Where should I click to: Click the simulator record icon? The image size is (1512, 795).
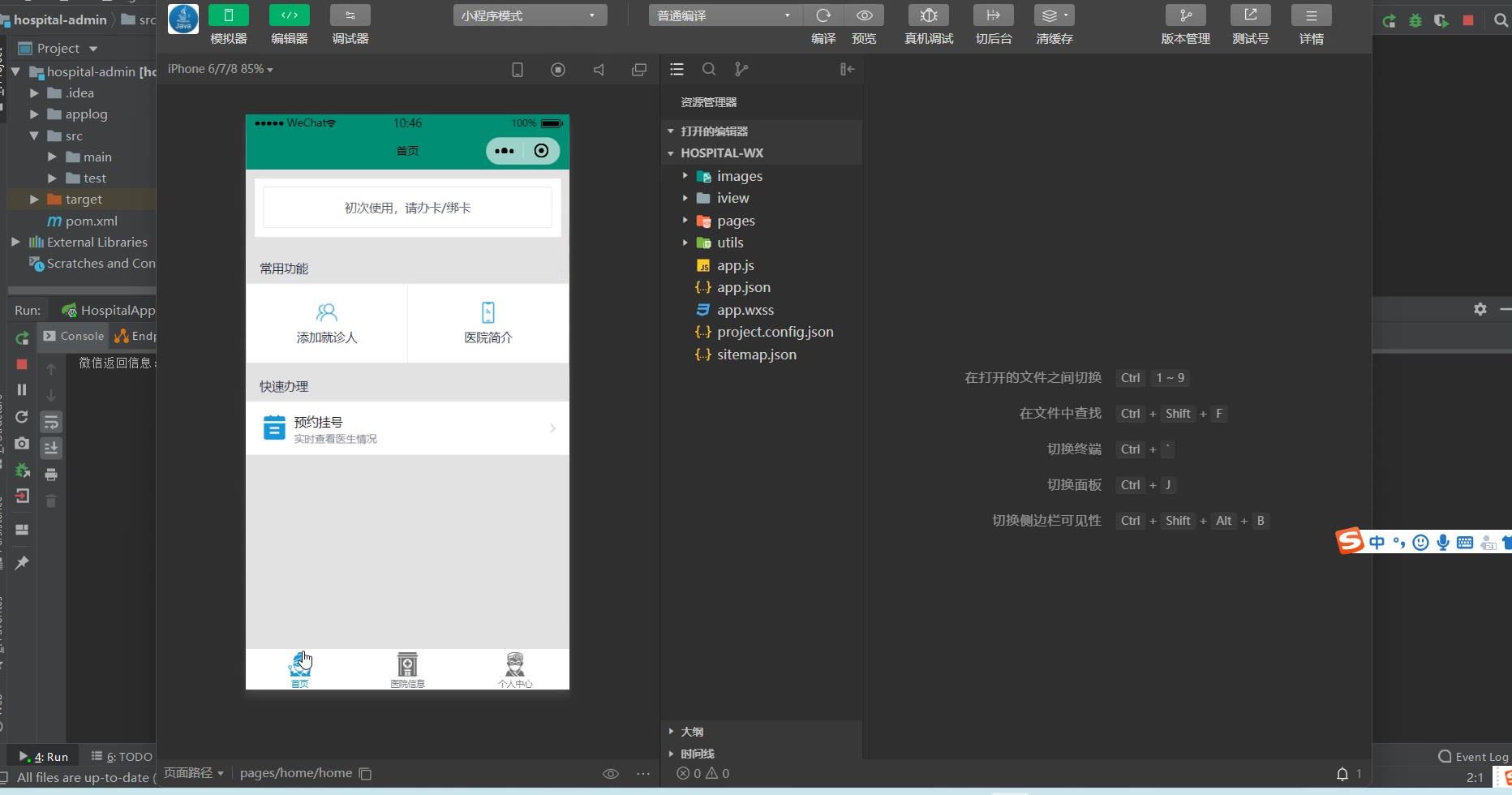pyautogui.click(x=558, y=70)
